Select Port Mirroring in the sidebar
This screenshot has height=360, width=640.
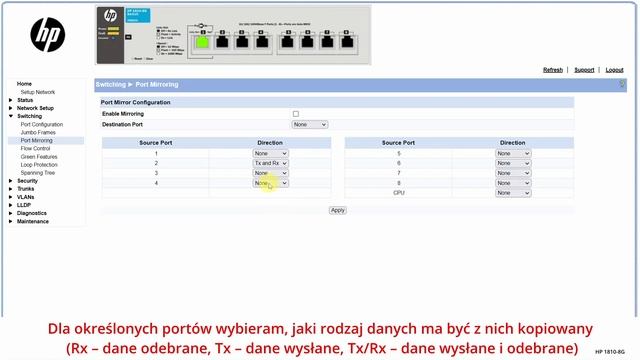pyautogui.click(x=36, y=140)
